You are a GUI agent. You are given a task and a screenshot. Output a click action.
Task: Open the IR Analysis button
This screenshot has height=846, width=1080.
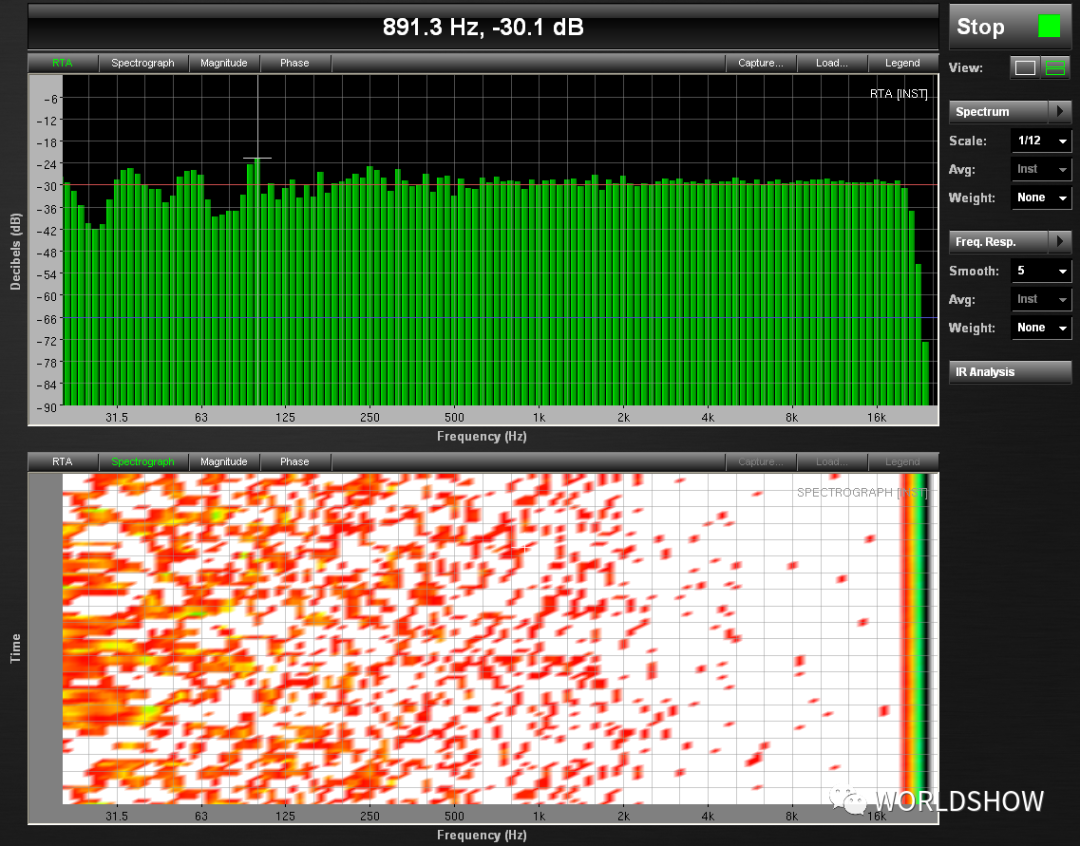(x=1010, y=371)
